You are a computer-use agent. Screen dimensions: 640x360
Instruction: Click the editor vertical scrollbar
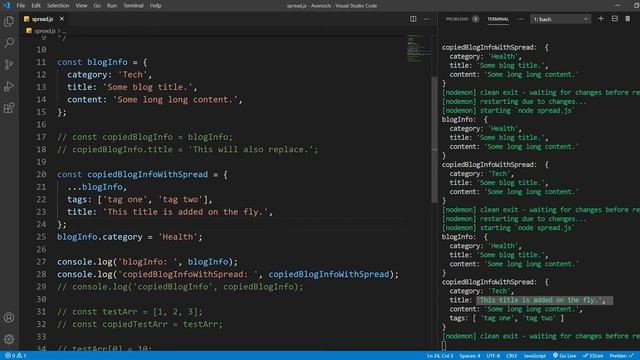pyautogui.click(x=434, y=139)
